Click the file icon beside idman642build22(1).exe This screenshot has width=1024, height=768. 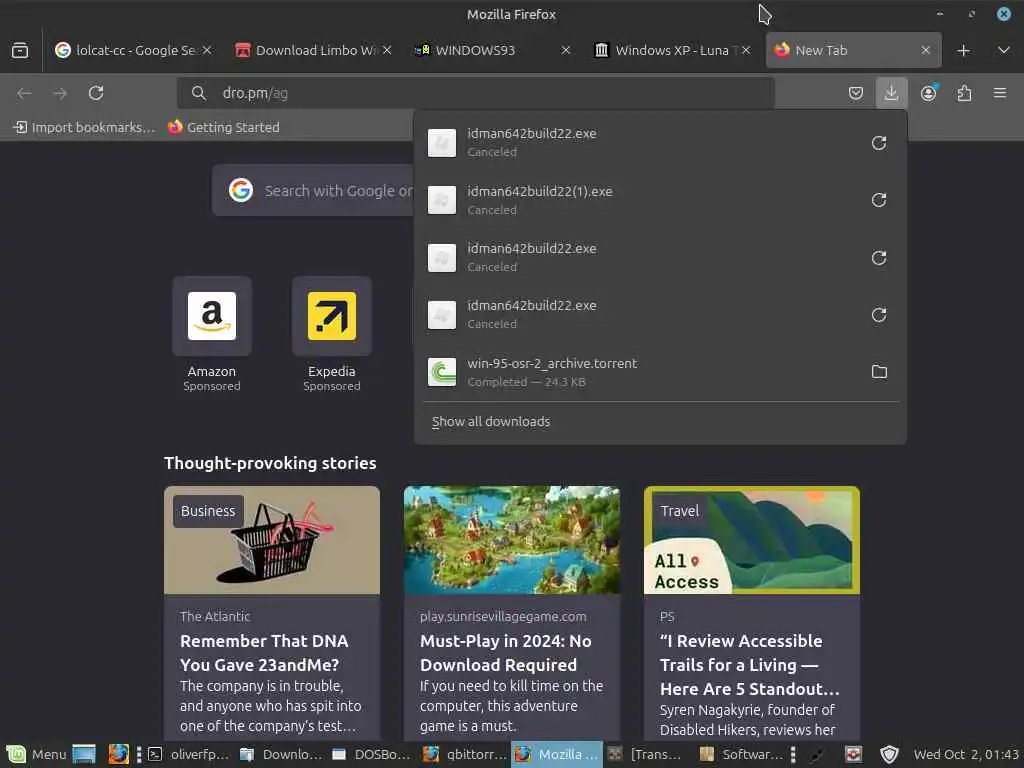[442, 200]
